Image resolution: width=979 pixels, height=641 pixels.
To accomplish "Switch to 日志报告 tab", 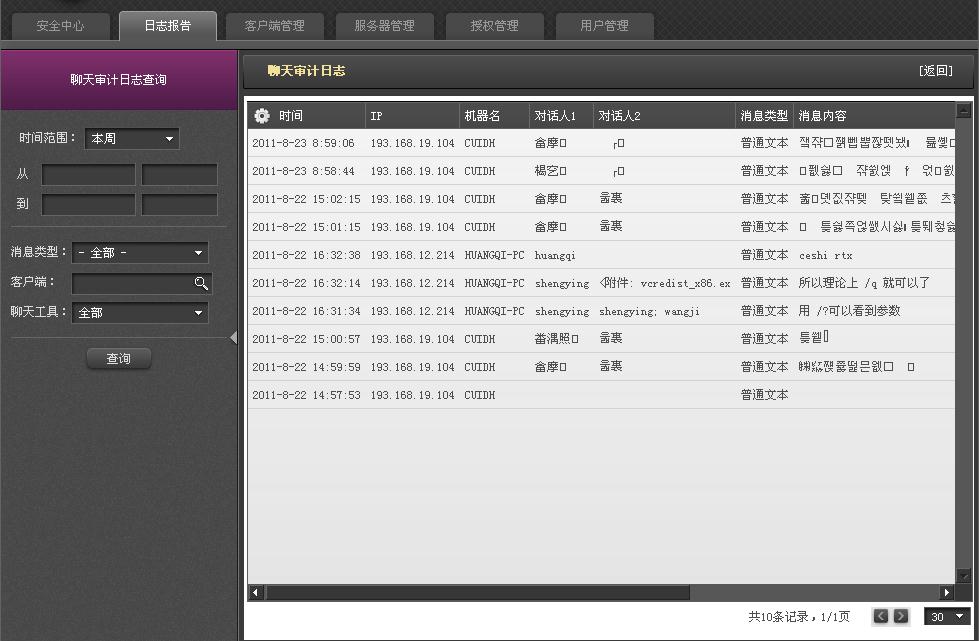I will 168,26.
